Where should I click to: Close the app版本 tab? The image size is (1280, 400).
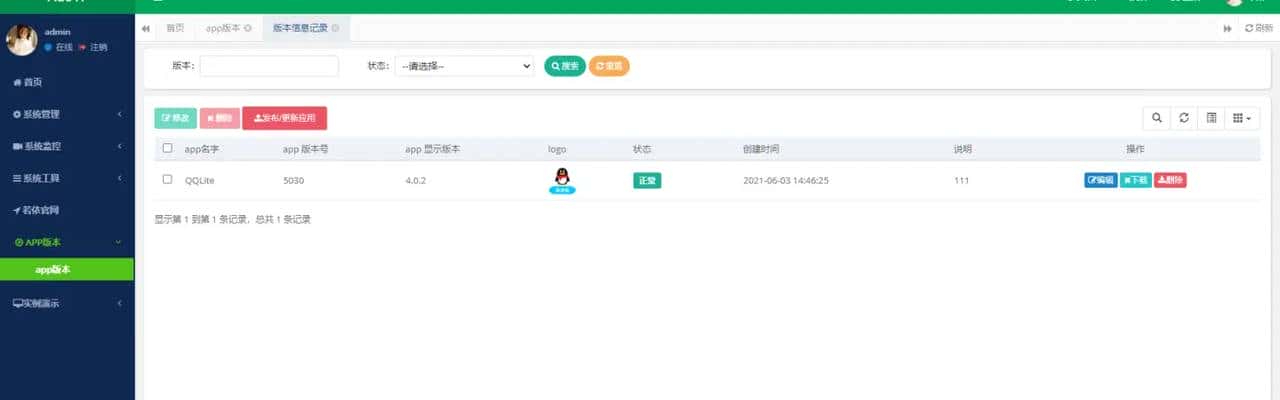coord(248,28)
